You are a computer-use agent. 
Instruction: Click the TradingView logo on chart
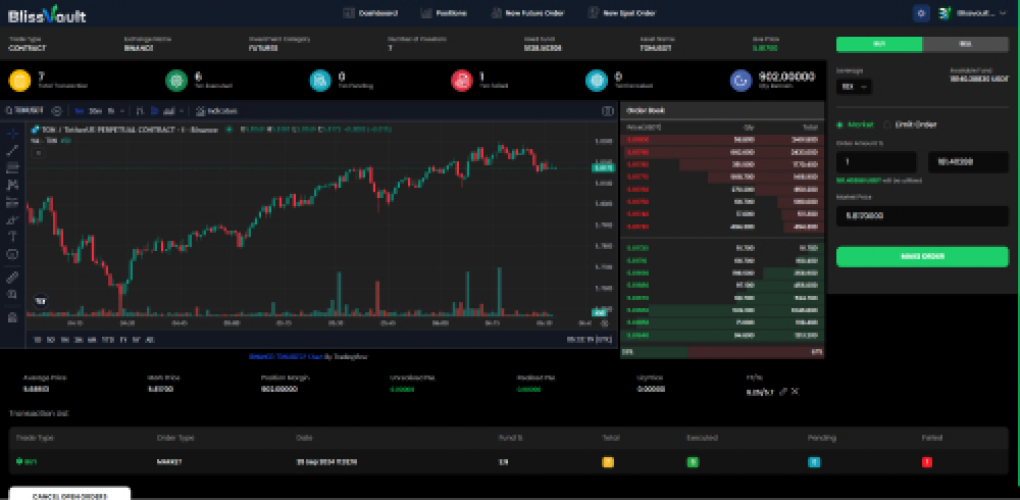40,301
